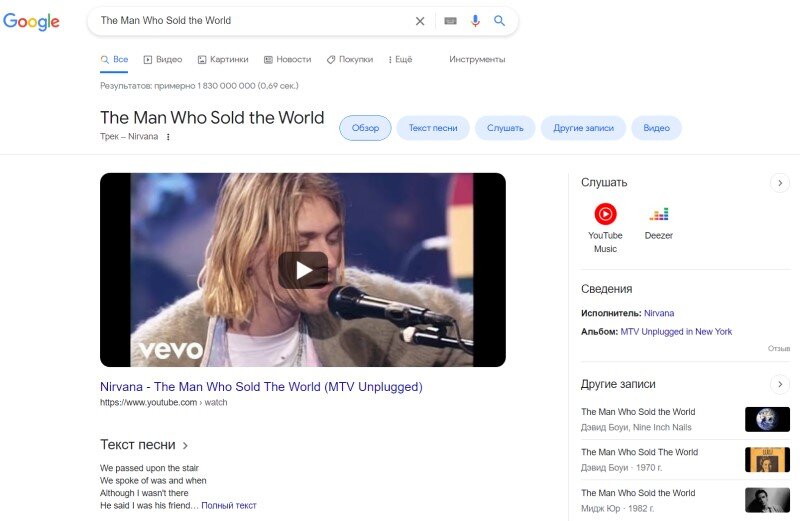
Task: Open the Nirvana artist link
Action: click(x=659, y=313)
